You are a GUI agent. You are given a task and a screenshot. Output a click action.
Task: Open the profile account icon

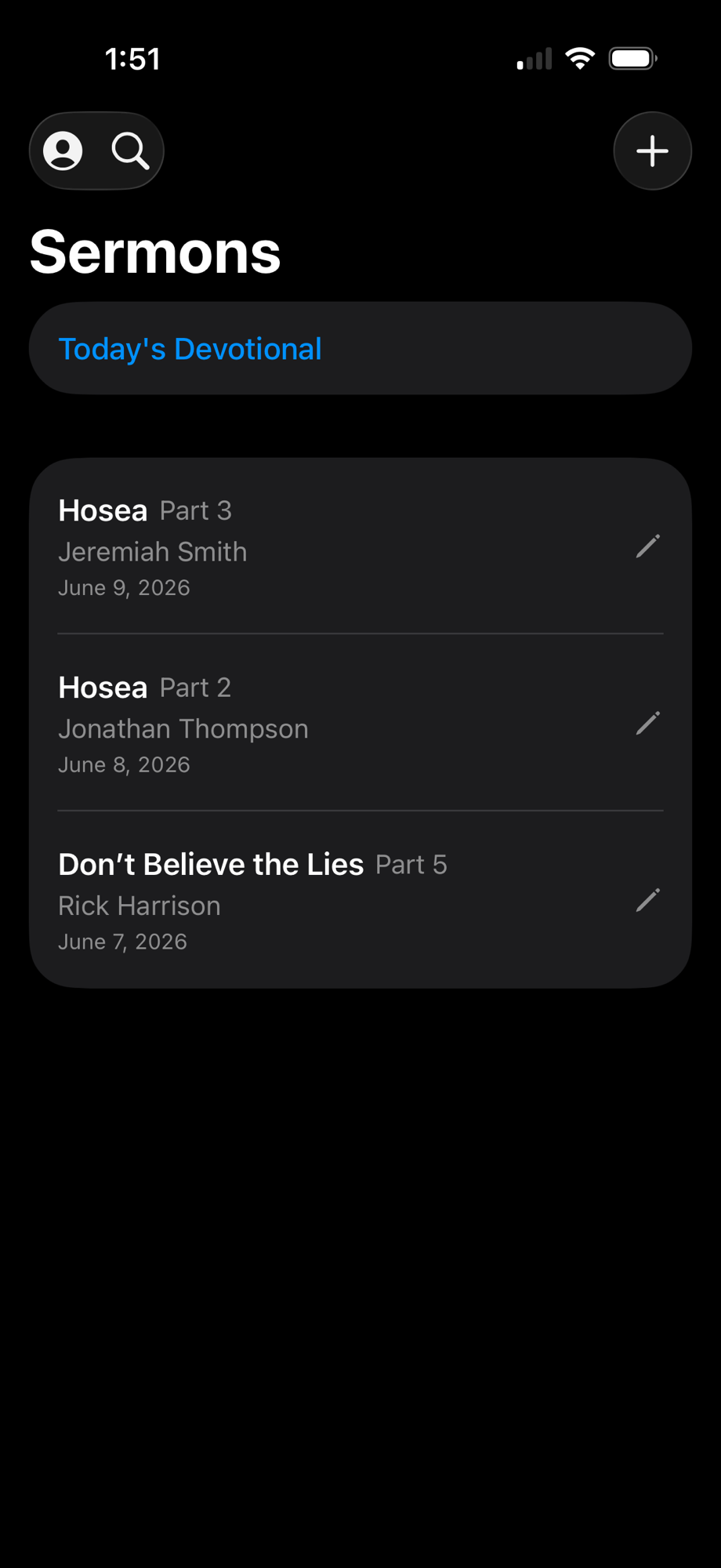(x=63, y=151)
